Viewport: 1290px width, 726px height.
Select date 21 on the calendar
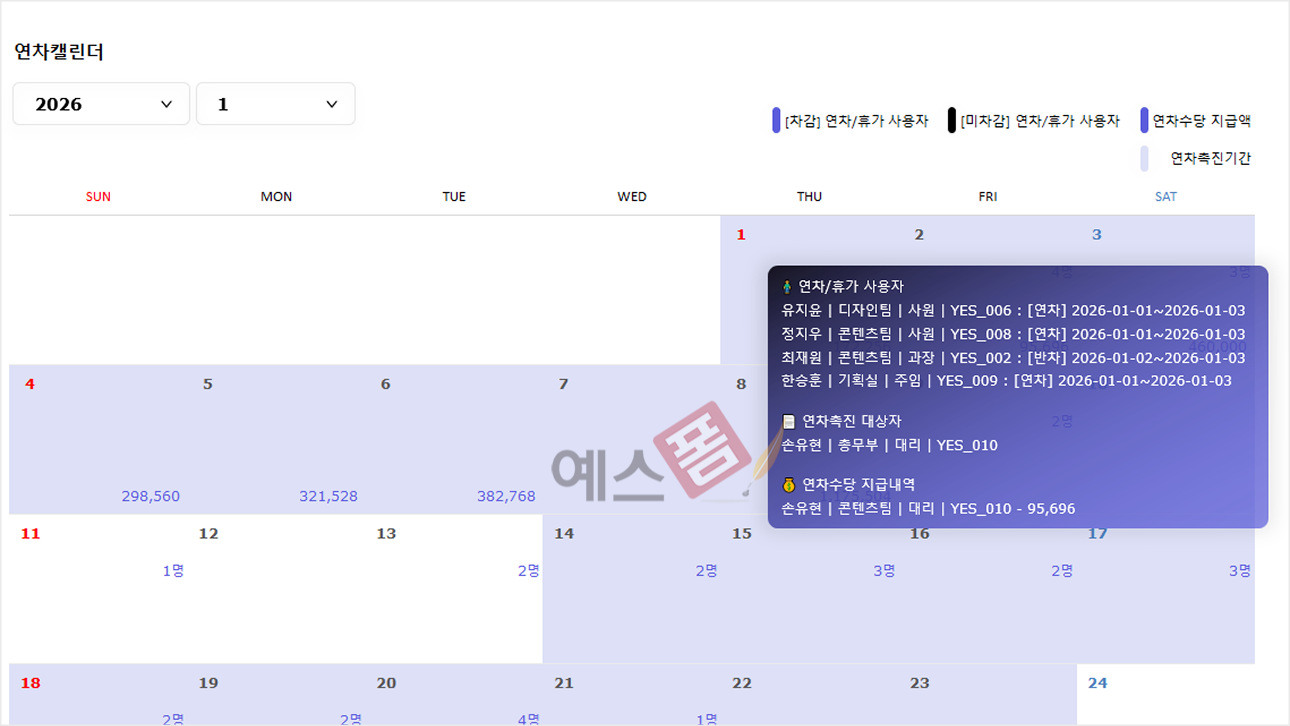tap(564, 683)
